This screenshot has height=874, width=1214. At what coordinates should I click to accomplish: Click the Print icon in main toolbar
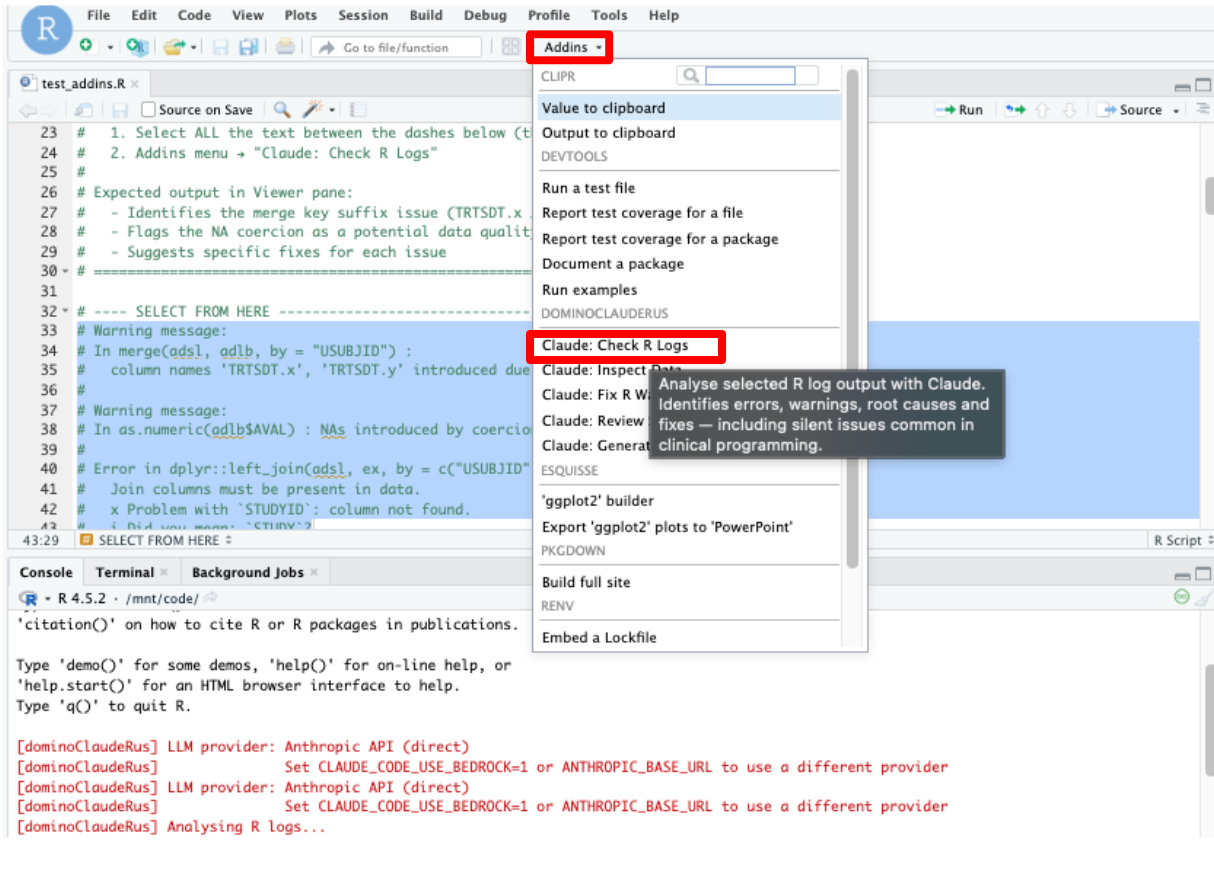(x=286, y=46)
